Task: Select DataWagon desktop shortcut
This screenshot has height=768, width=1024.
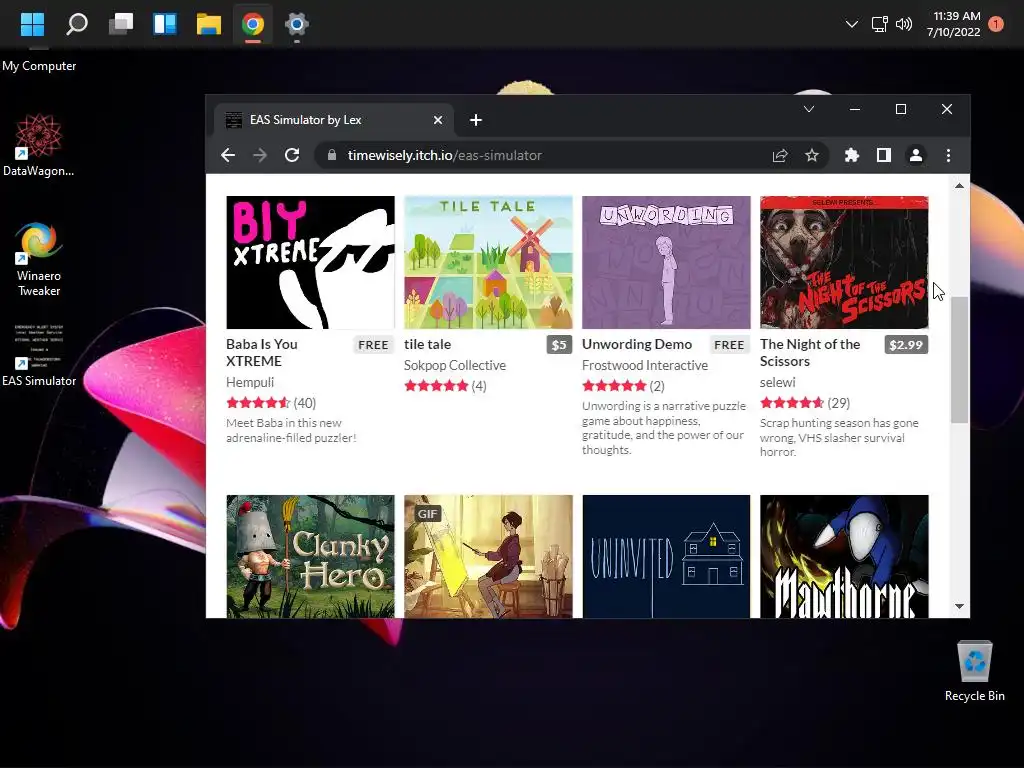Action: click(x=39, y=145)
